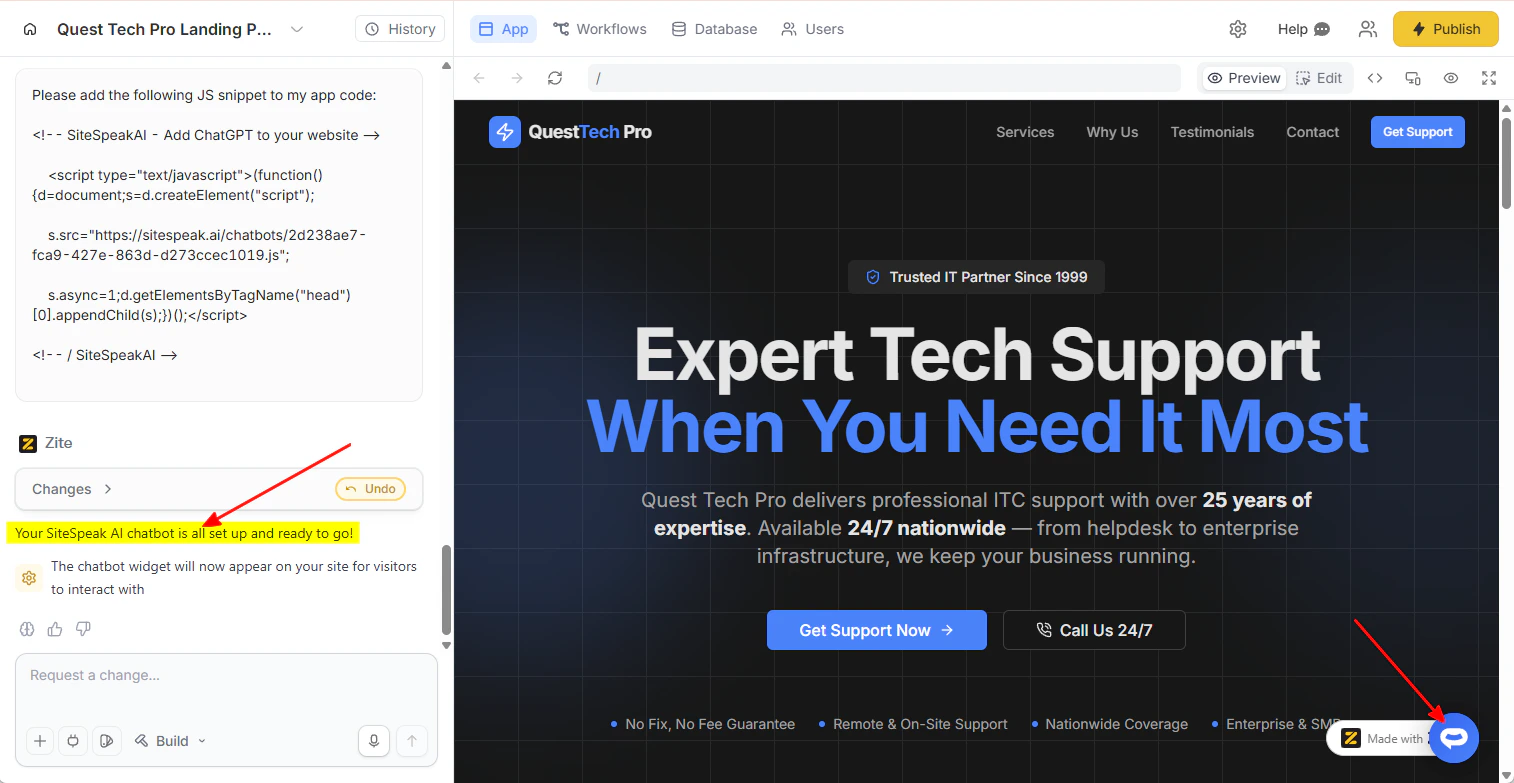Open settings with the gear icon
Viewport: 1514px width, 783px height.
point(1238,29)
